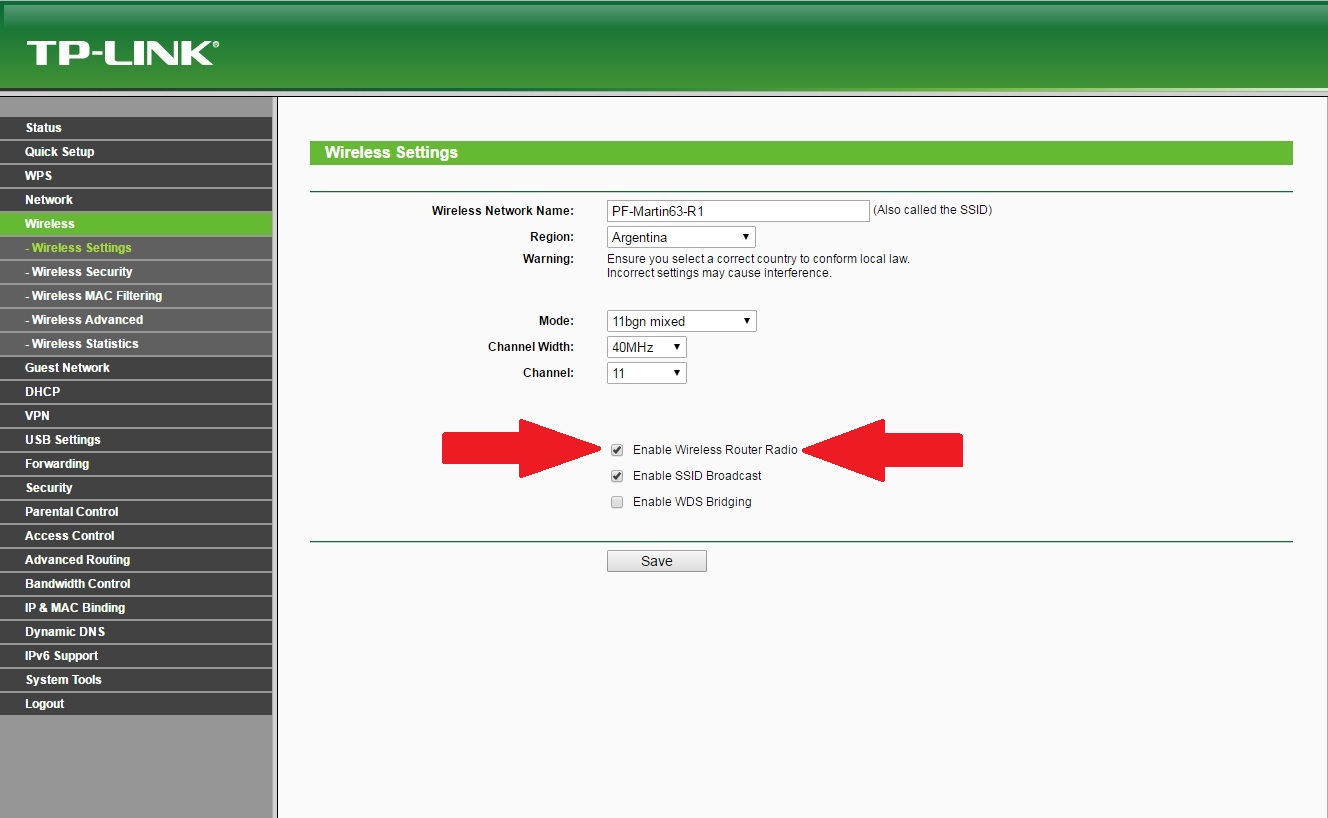Open the DHCP menu
This screenshot has height=818, width=1328.
136,392
